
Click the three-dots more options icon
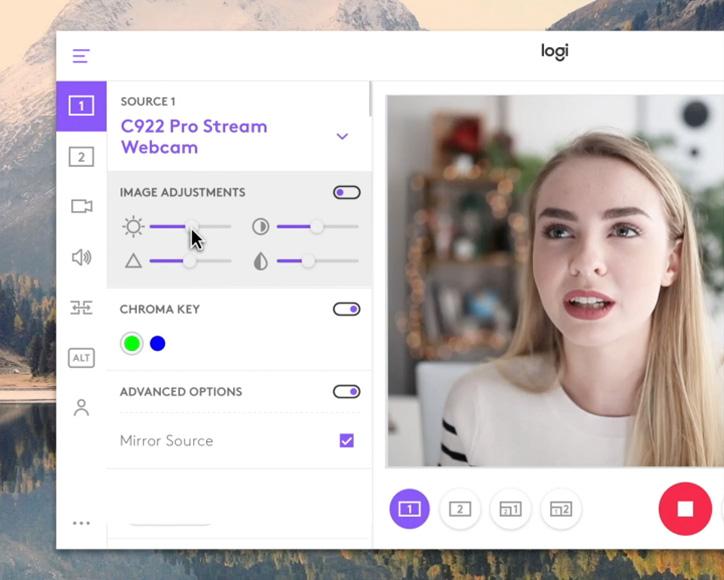pyautogui.click(x=81, y=523)
